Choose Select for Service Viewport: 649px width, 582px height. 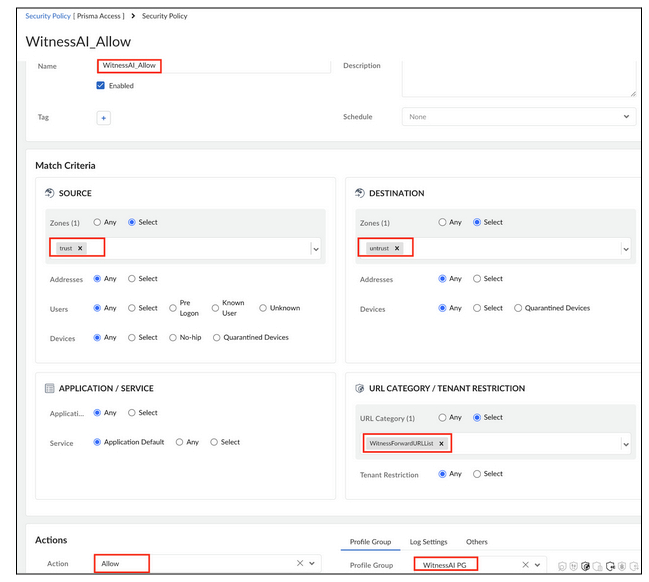coord(214,442)
